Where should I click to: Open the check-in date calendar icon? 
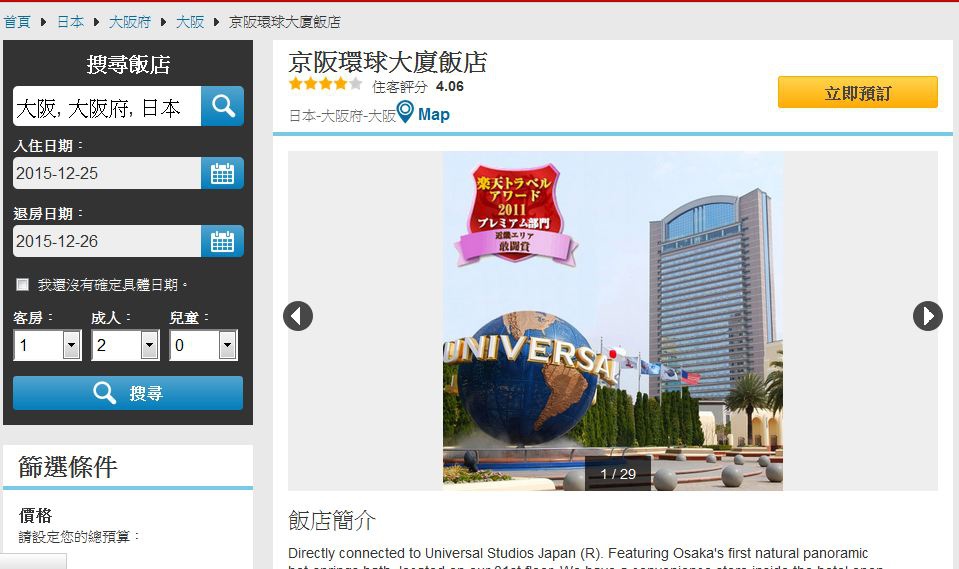[x=222, y=173]
